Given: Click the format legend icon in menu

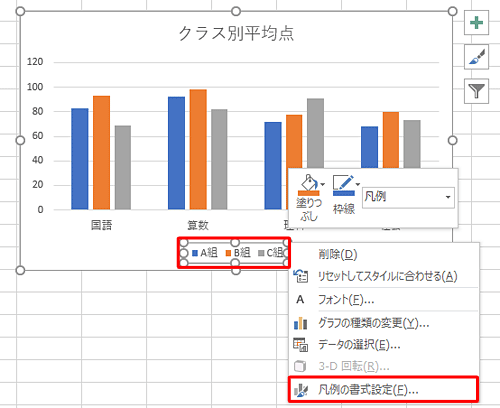Looking at the screenshot, I should point(301,390).
